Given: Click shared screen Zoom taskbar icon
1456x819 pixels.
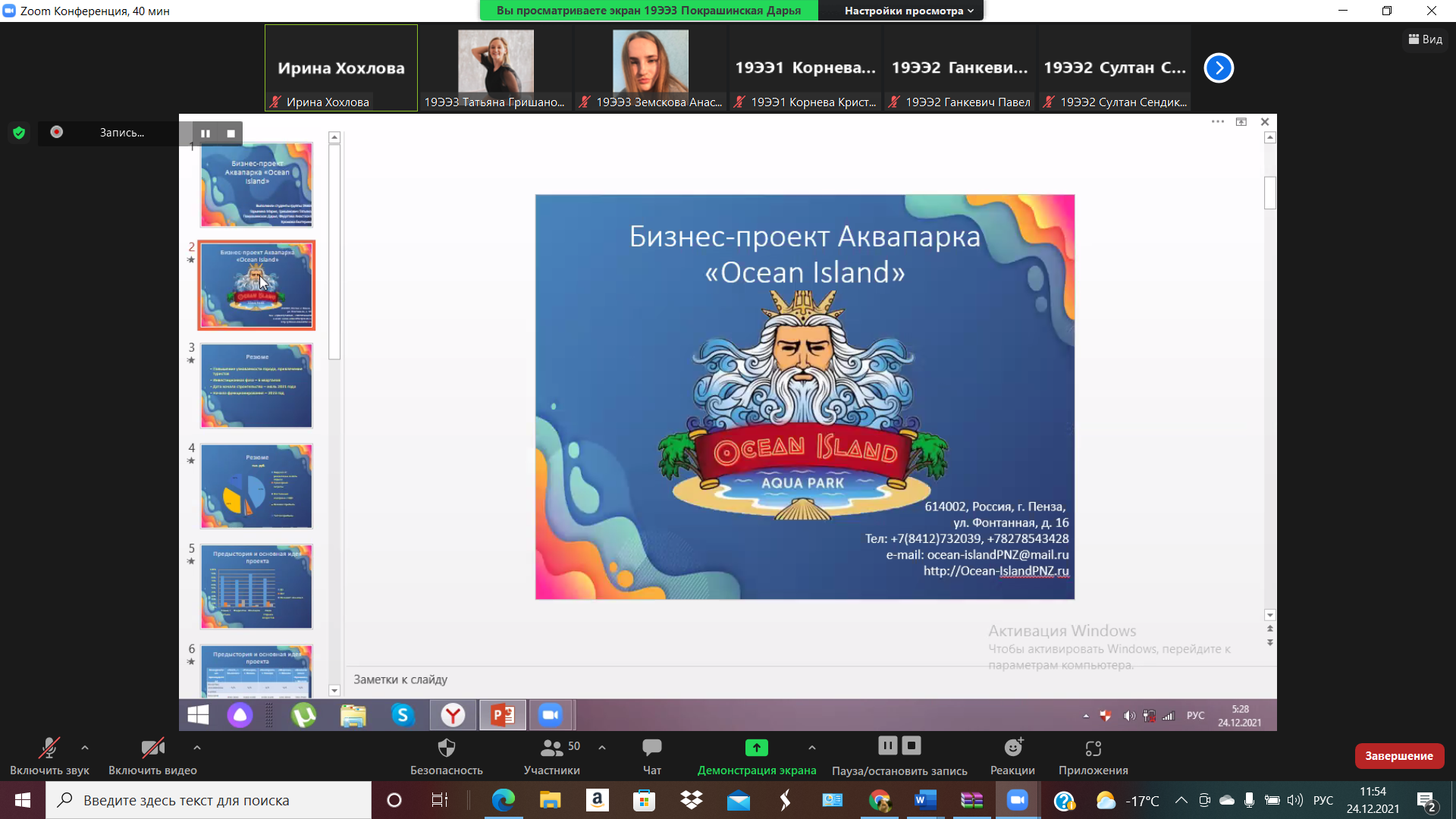Looking at the screenshot, I should (x=551, y=715).
